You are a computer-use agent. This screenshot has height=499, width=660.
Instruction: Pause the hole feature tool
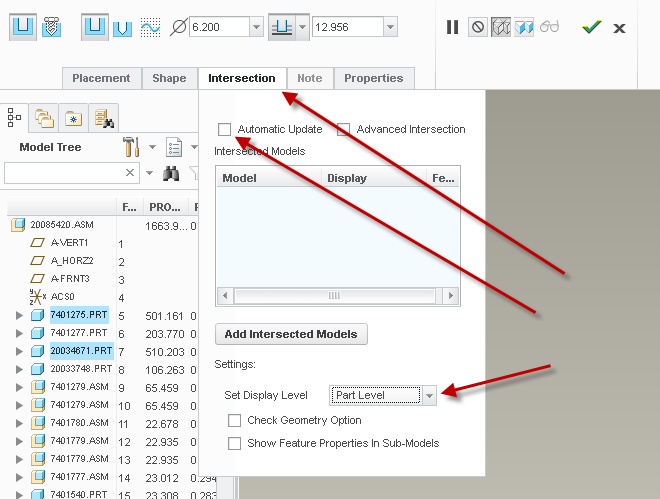click(452, 27)
